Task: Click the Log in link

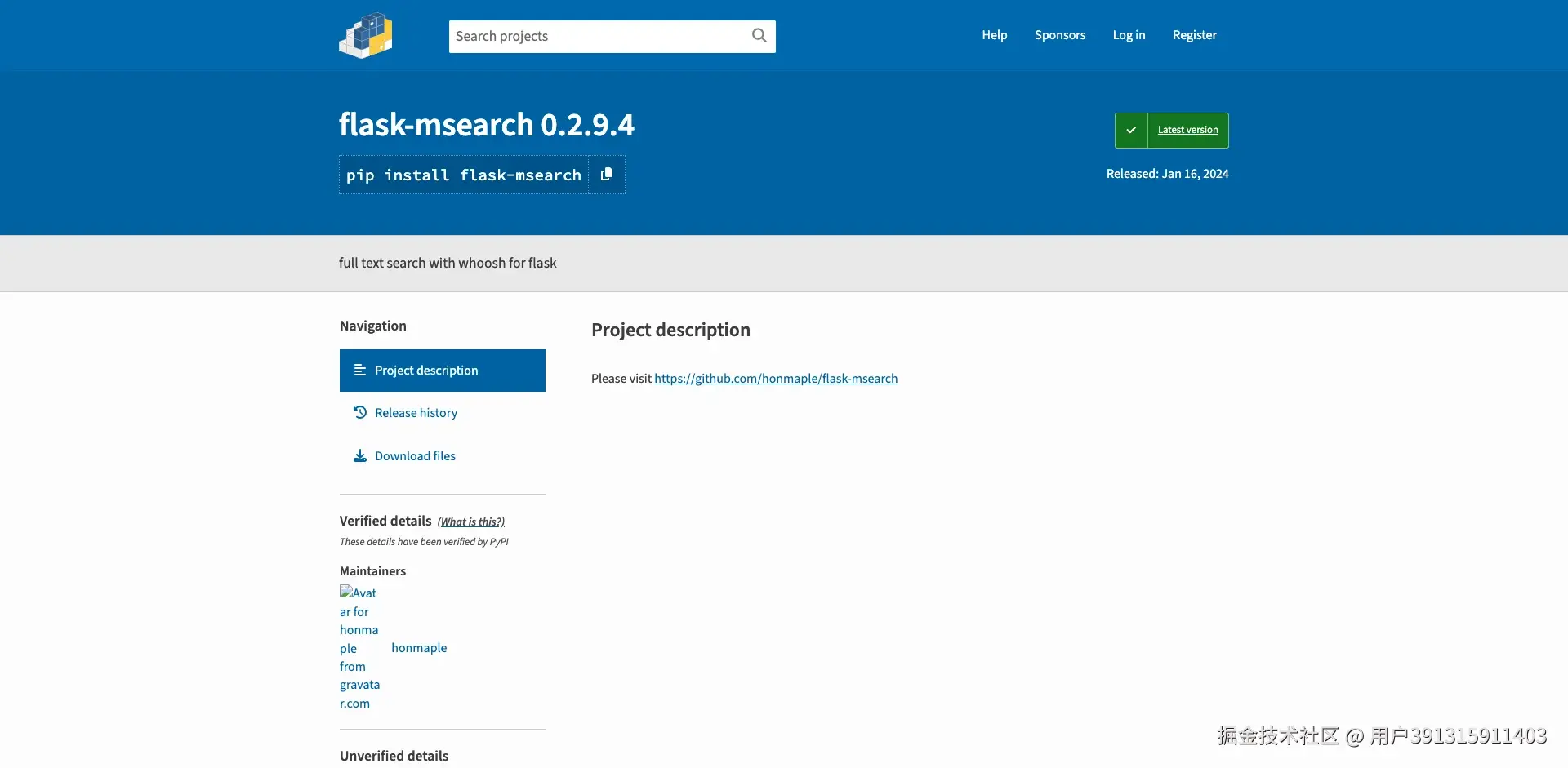Action: pos(1129,35)
